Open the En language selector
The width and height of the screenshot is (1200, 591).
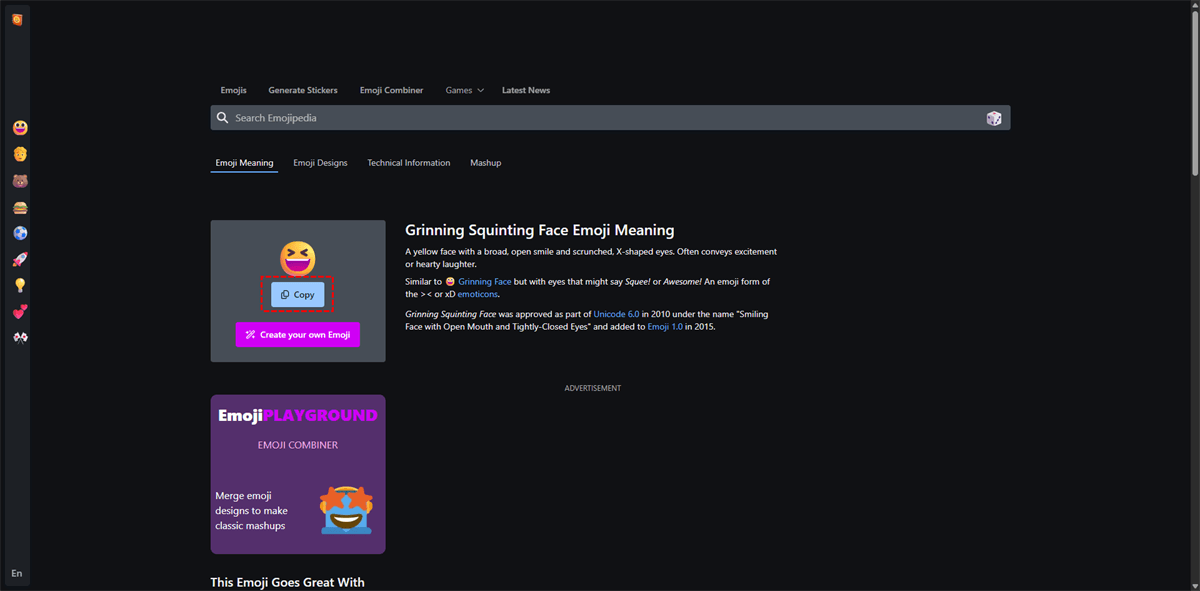[17, 573]
